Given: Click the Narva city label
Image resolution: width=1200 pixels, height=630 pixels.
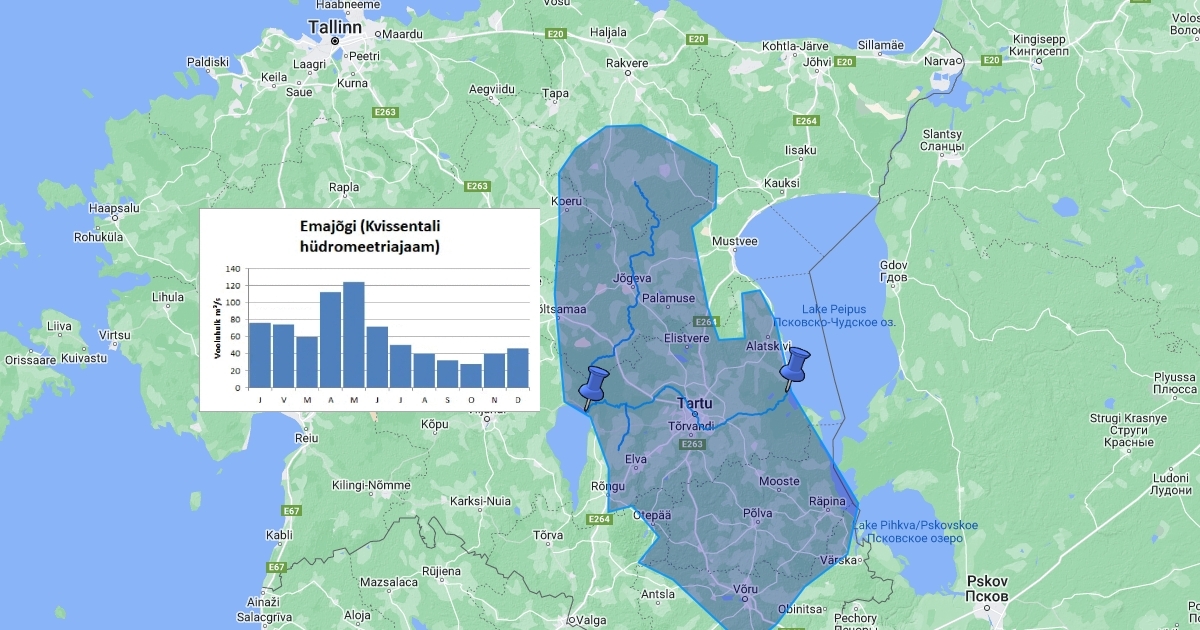Looking at the screenshot, I should click(940, 61).
